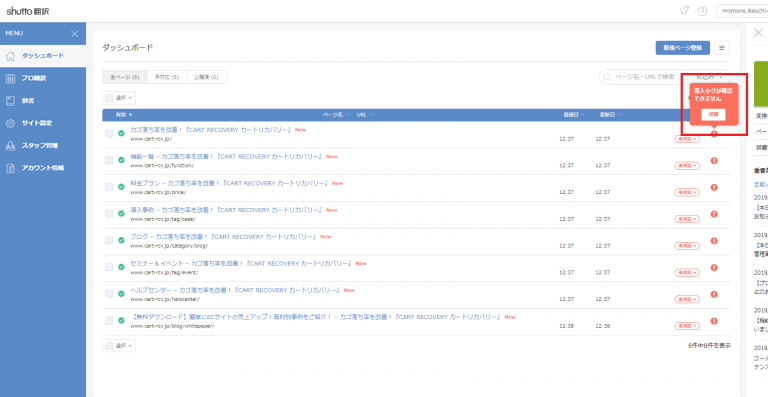Switch to the 公開済 (0) tab
The width and height of the screenshot is (768, 397).
pyautogui.click(x=206, y=77)
